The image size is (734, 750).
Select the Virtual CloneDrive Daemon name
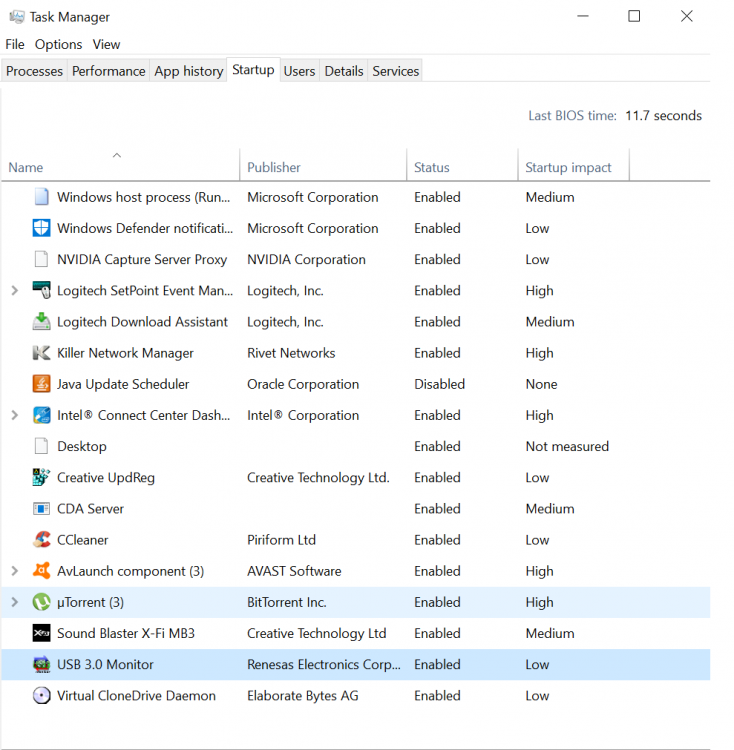(x=136, y=695)
